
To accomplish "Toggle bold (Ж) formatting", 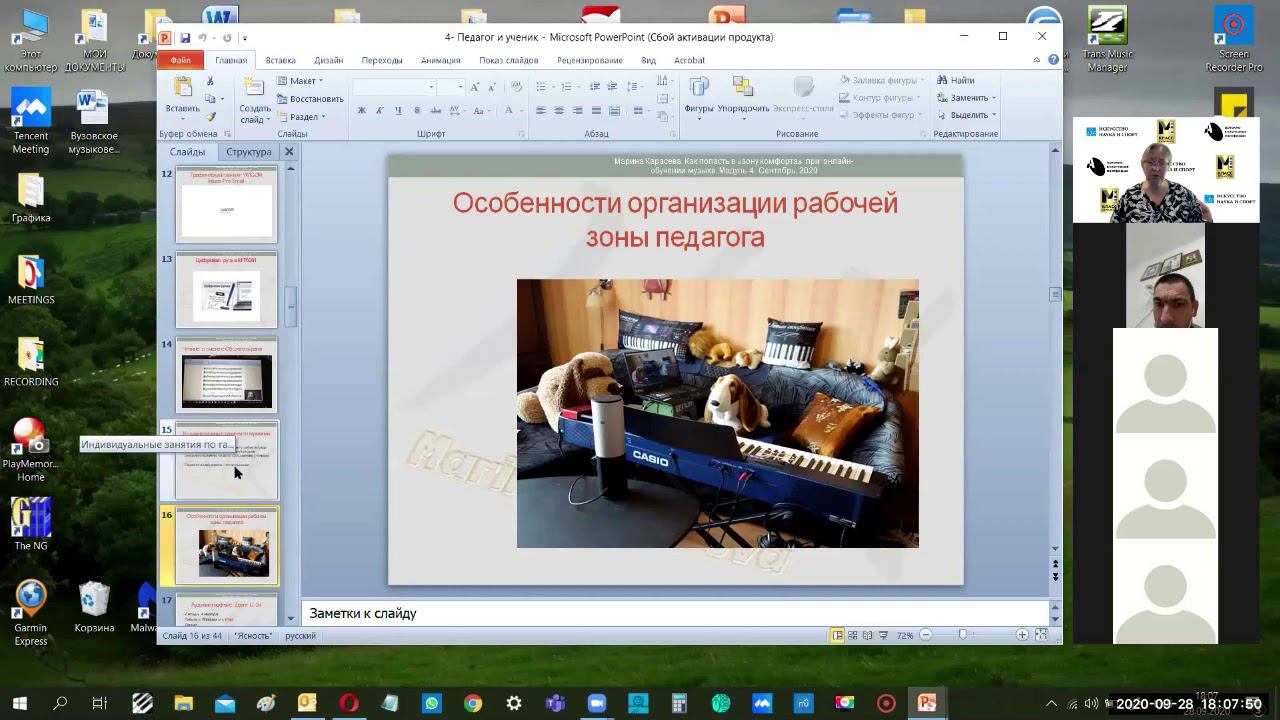I will 361,110.
